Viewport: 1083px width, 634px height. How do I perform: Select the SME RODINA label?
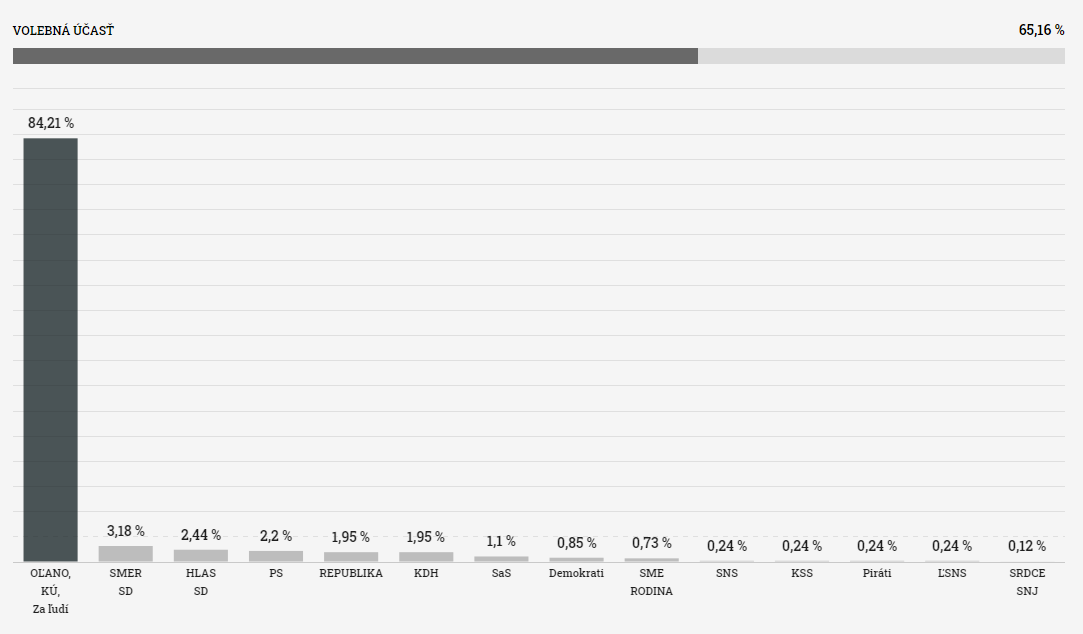point(651,582)
